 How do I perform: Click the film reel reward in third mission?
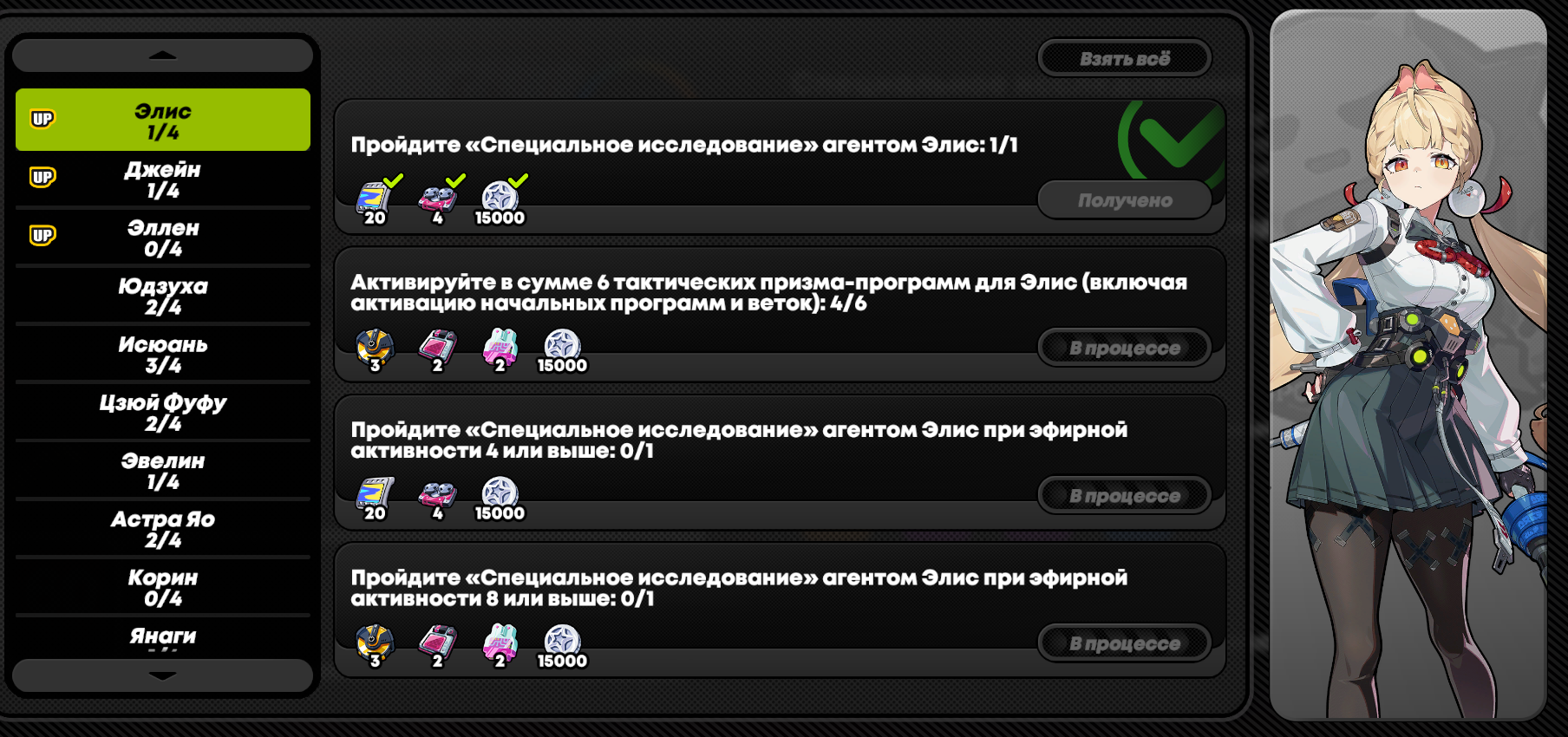(x=375, y=498)
